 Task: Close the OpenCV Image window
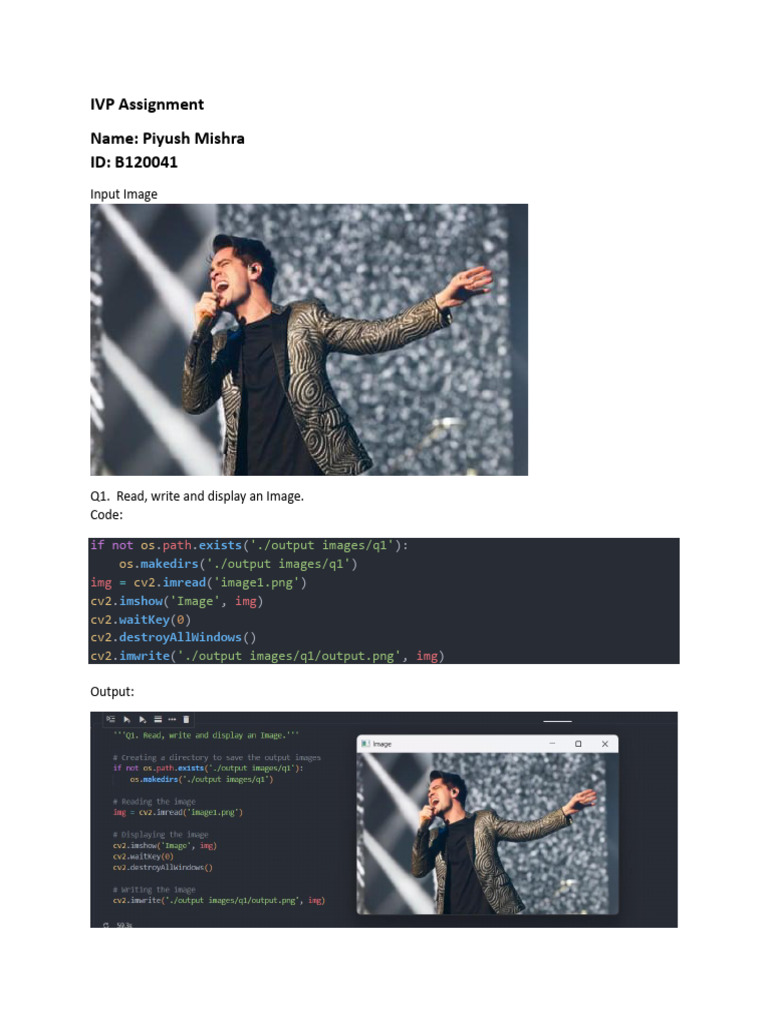[x=605, y=743]
